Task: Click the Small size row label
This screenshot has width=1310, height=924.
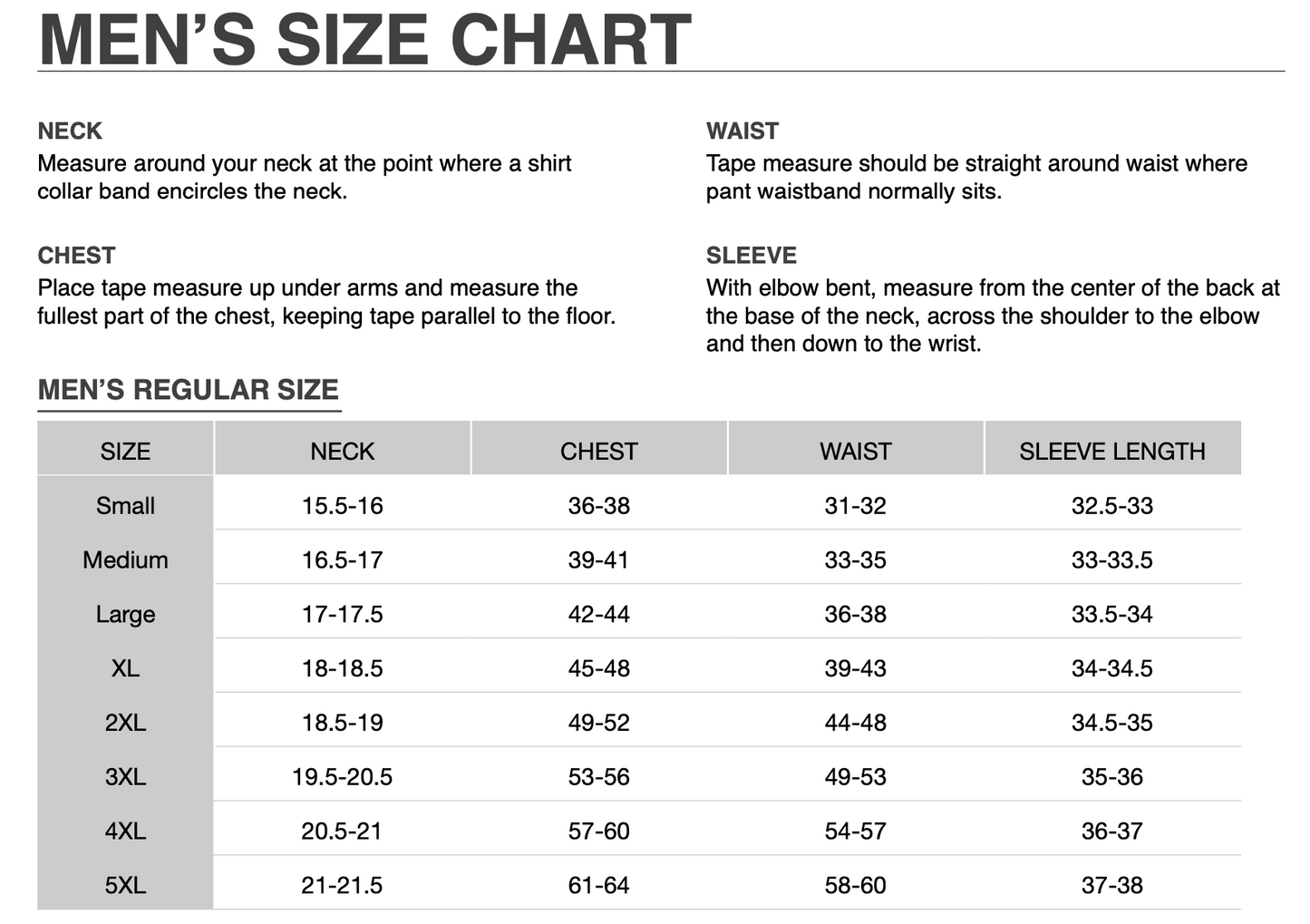Action: [x=125, y=505]
